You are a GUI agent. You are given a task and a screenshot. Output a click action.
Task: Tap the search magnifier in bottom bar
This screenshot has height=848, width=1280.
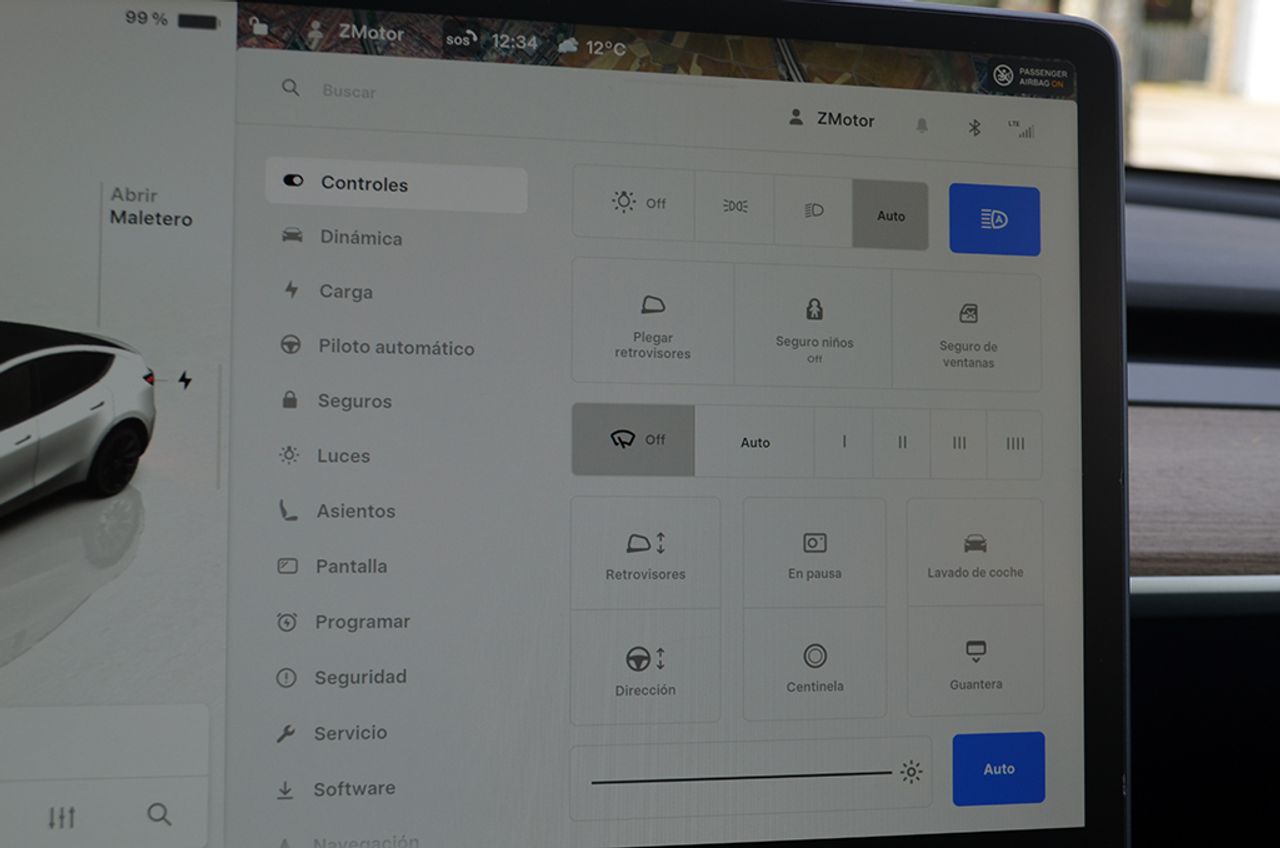[x=159, y=814]
